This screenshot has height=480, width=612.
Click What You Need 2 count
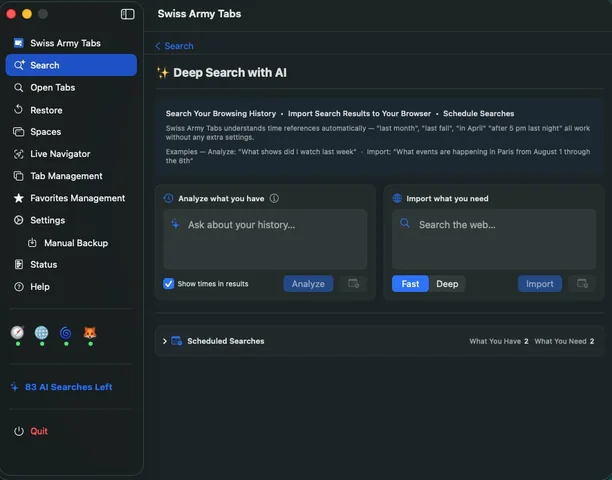coord(564,341)
